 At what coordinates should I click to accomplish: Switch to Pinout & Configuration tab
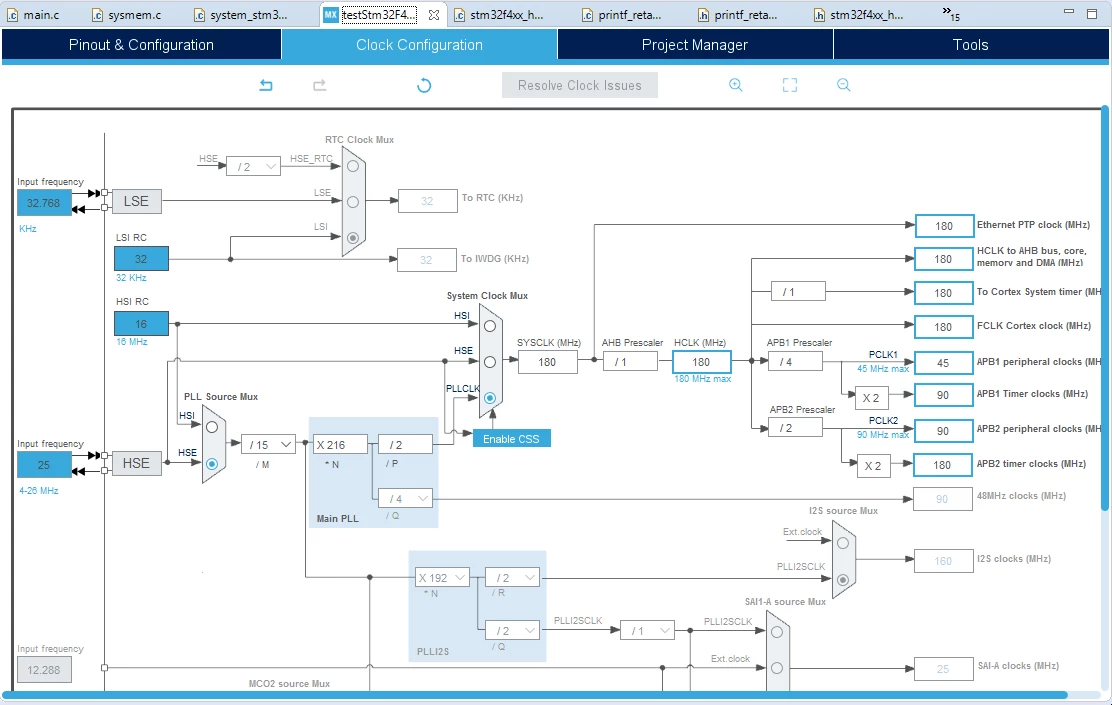(141, 45)
